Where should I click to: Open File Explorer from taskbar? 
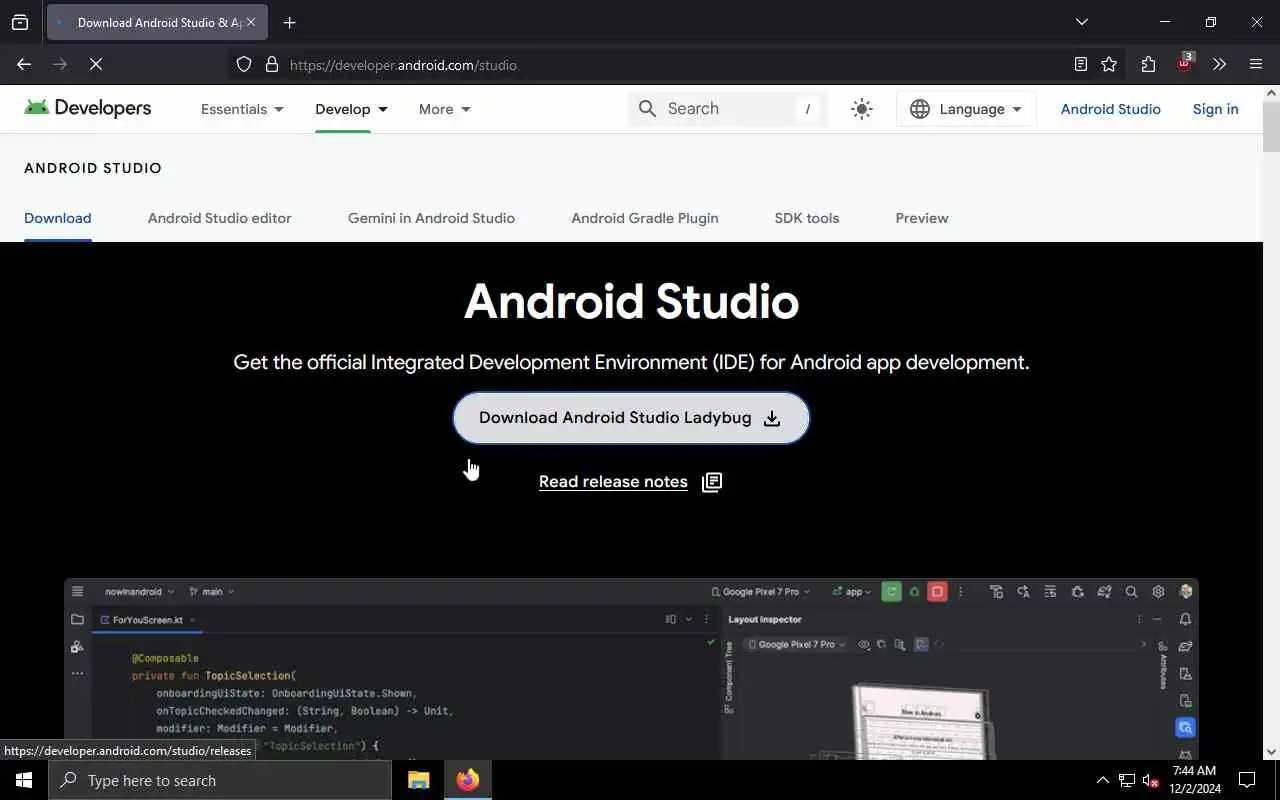pos(418,780)
